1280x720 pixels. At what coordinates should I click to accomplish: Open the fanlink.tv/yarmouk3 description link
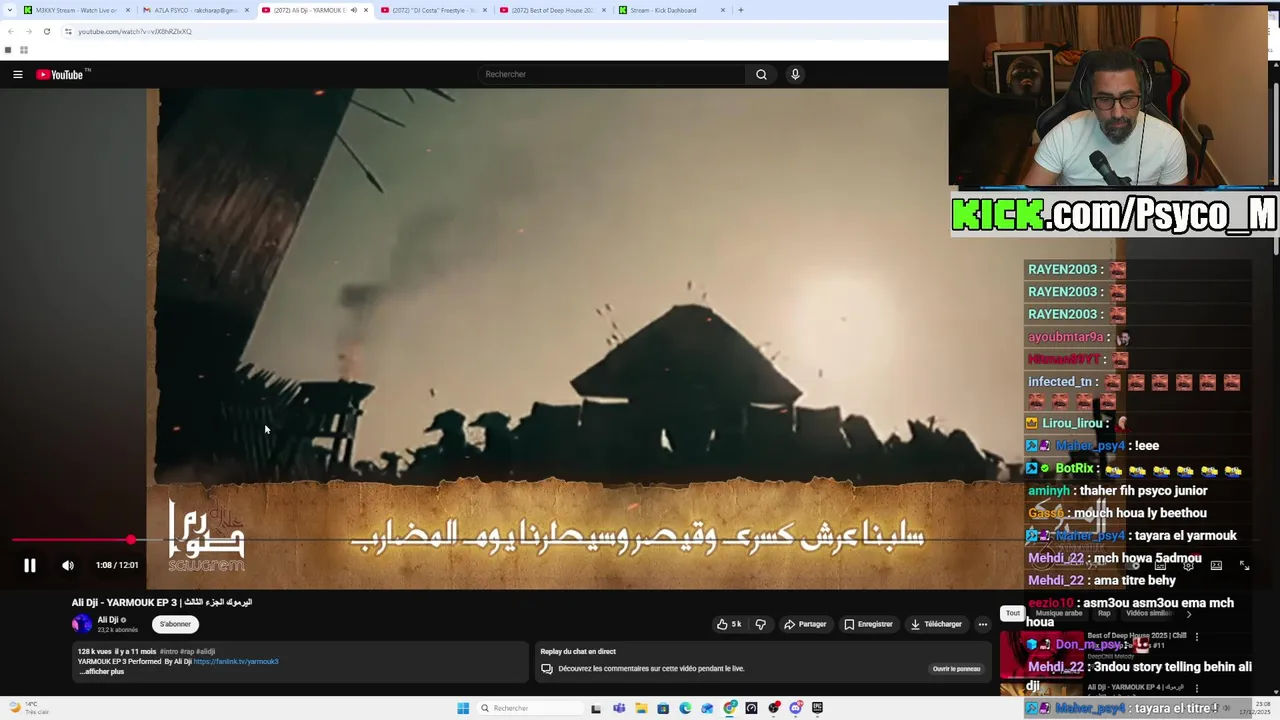(236, 661)
